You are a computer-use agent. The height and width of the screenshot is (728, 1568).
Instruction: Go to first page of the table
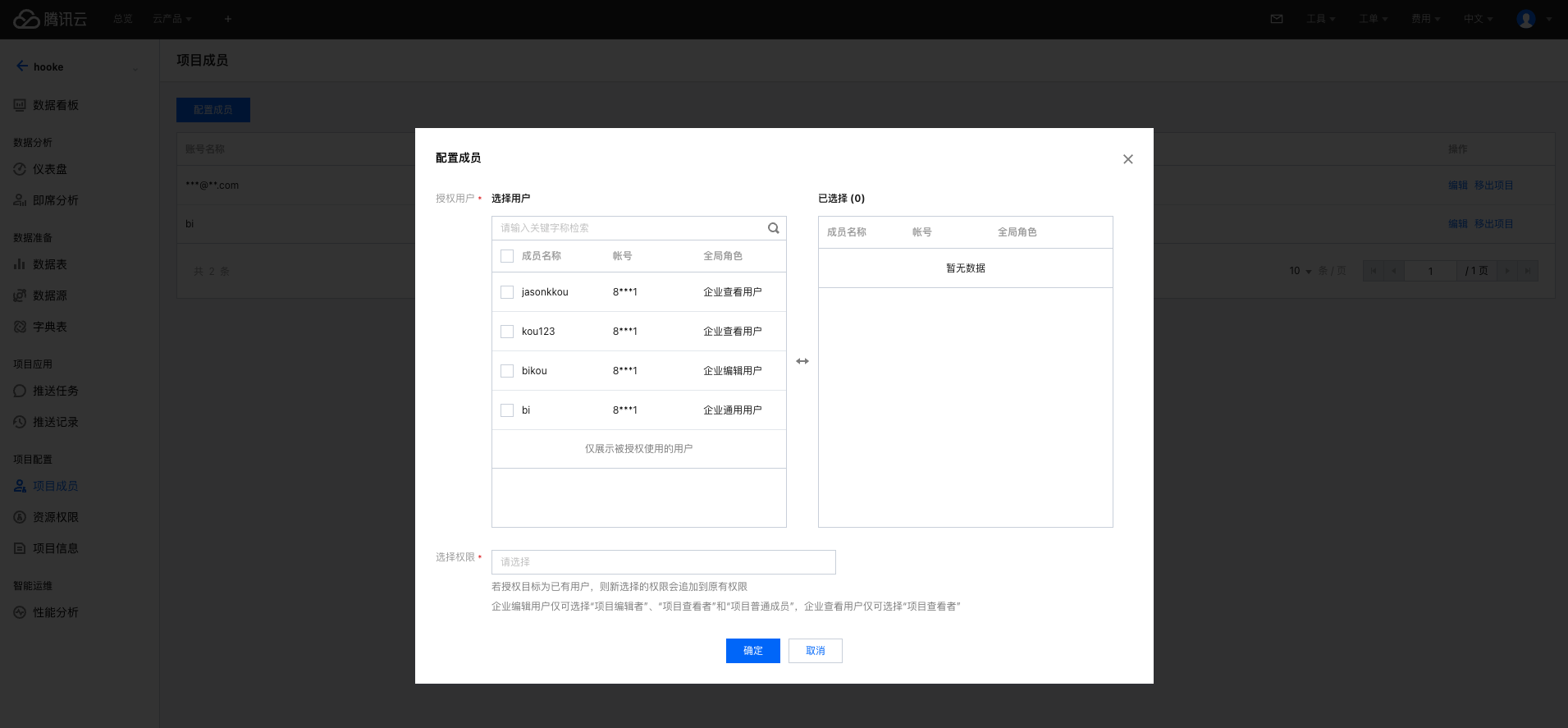(1374, 271)
